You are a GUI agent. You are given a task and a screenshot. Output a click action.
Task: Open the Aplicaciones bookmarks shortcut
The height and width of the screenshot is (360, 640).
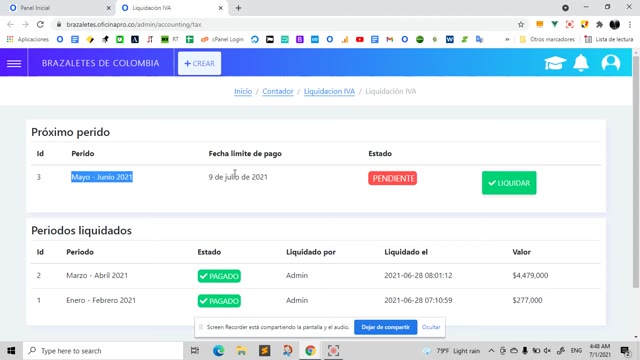(x=28, y=39)
